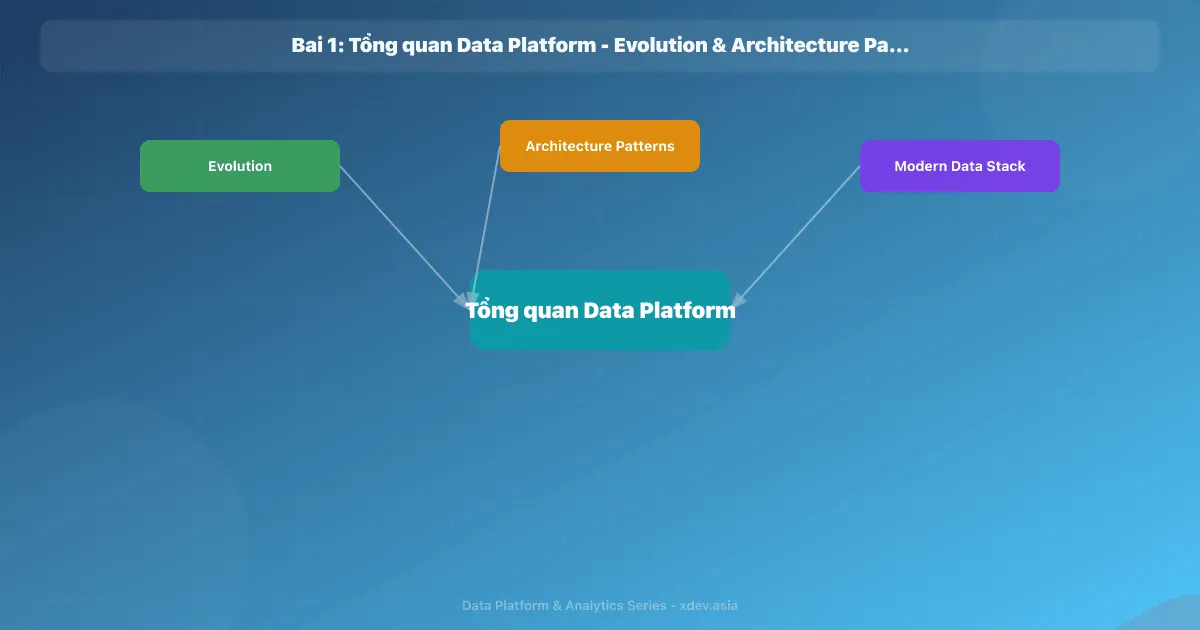
Task: Click the central Tổng quan Data Platform box
Action: [600, 310]
